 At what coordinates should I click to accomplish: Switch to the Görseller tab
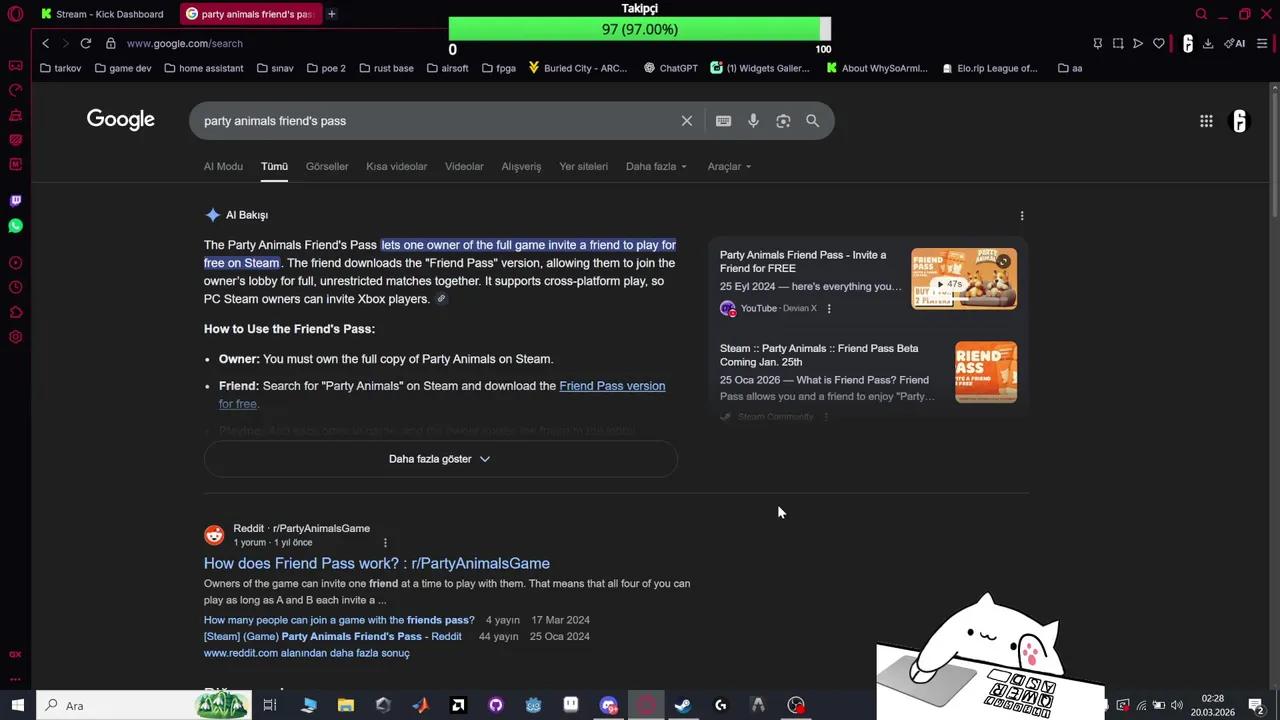pyautogui.click(x=327, y=166)
